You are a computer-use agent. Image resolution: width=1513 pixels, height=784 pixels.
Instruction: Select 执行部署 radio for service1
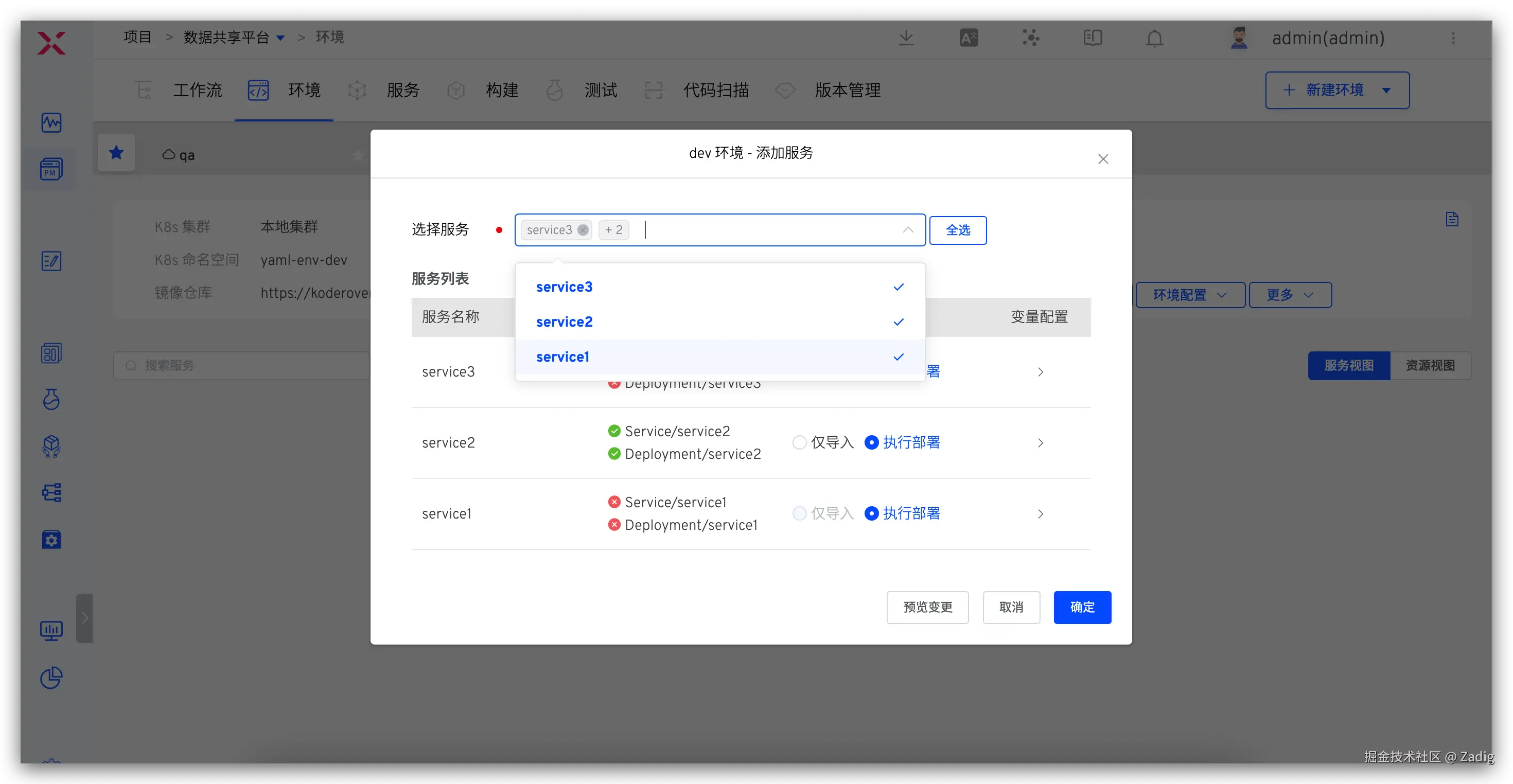pyautogui.click(x=872, y=513)
